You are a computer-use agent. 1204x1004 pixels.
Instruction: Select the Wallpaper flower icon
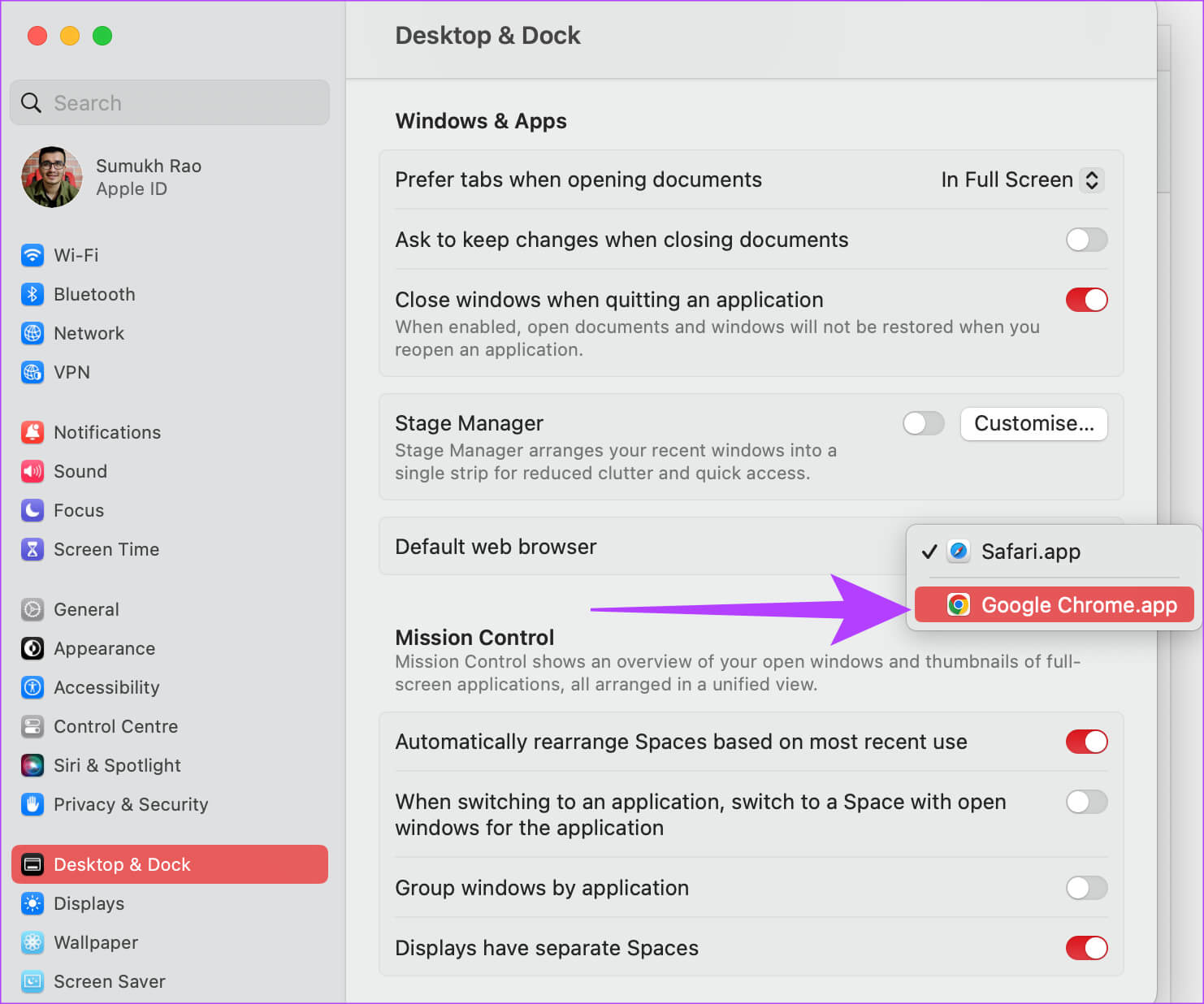(32, 942)
